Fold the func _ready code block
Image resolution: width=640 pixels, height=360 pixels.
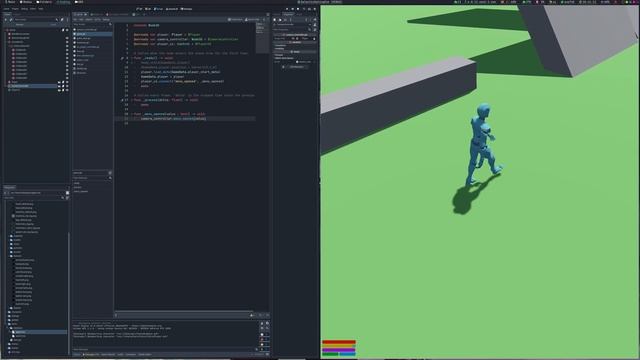pos(131,58)
